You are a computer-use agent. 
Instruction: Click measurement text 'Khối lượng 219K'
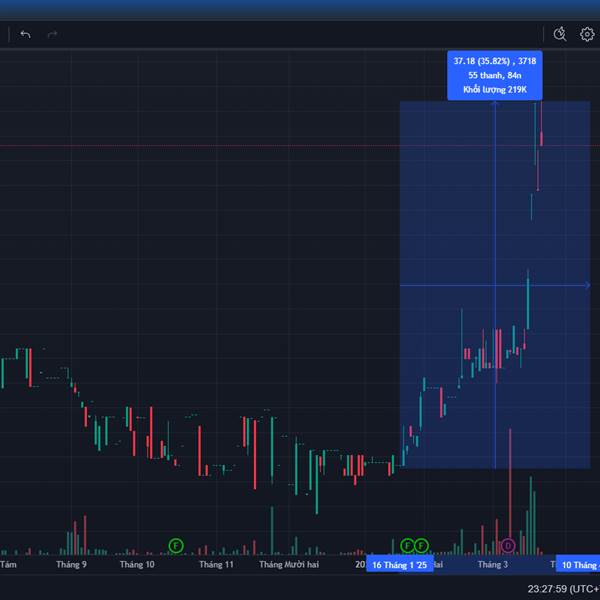point(495,90)
